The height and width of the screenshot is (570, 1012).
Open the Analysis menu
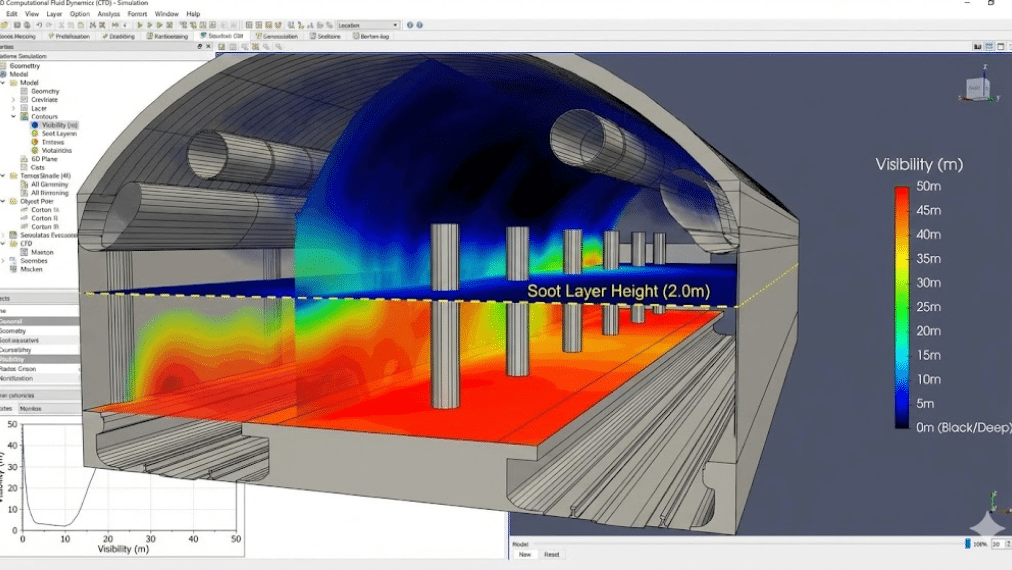click(108, 14)
